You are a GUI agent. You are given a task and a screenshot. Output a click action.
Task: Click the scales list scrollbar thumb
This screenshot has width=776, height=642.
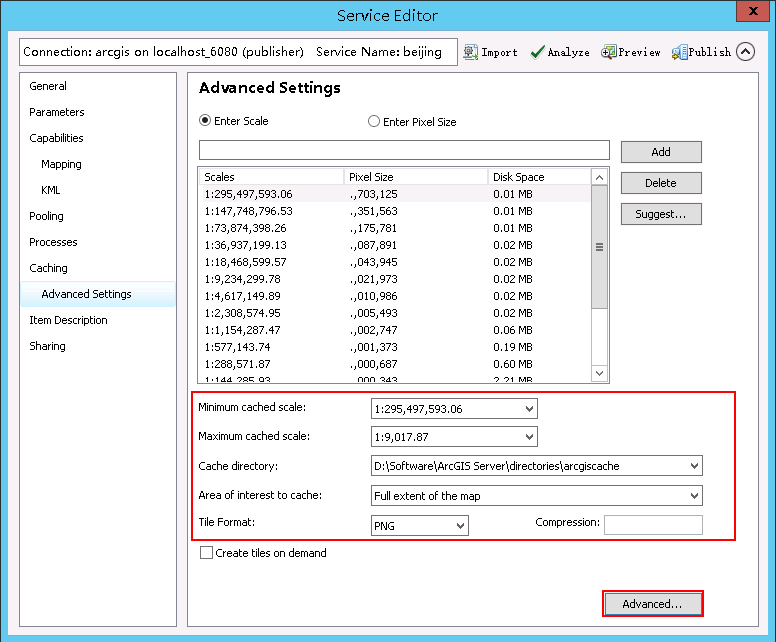pos(600,247)
